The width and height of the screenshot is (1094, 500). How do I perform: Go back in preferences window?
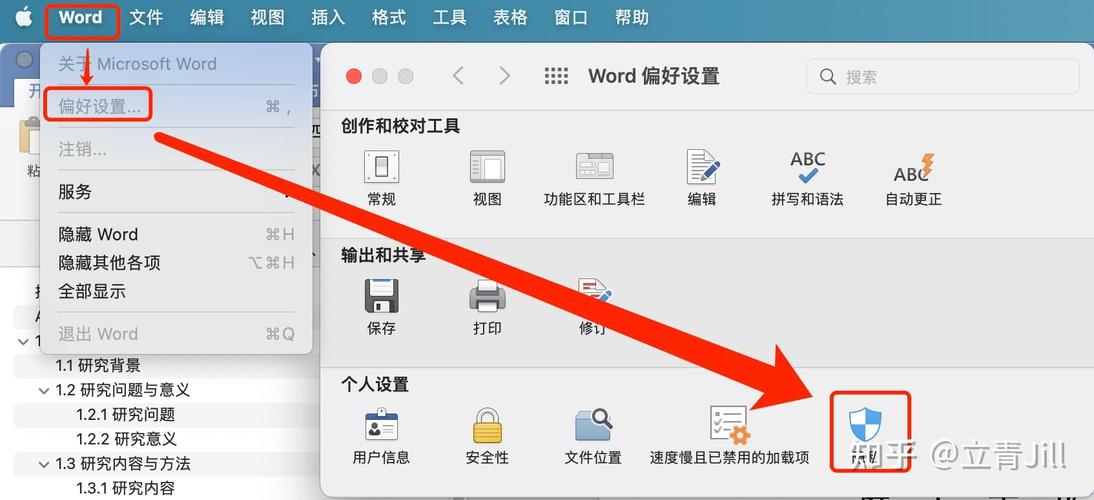pyautogui.click(x=458, y=76)
